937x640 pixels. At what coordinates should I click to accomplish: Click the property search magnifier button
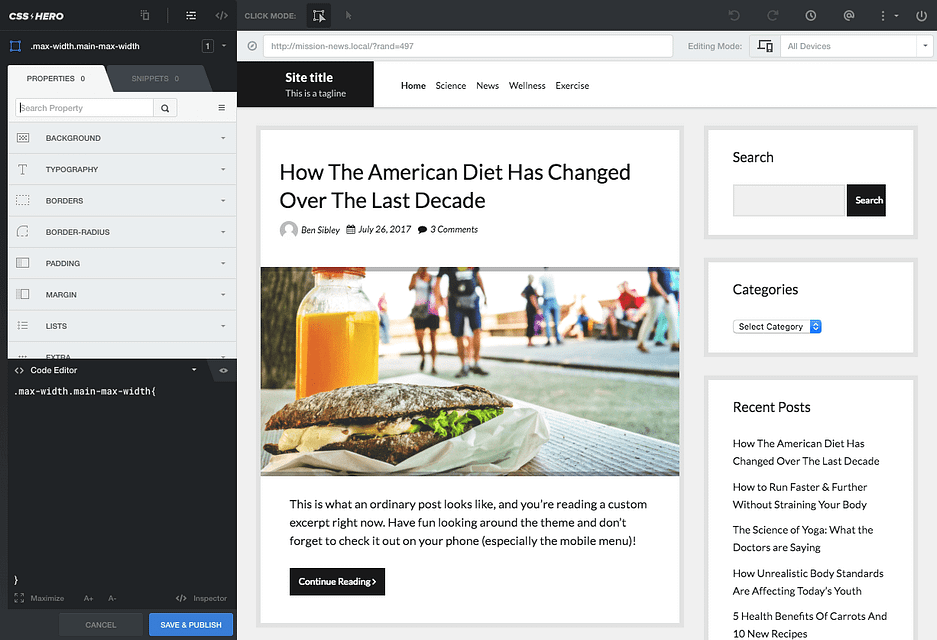[165, 108]
